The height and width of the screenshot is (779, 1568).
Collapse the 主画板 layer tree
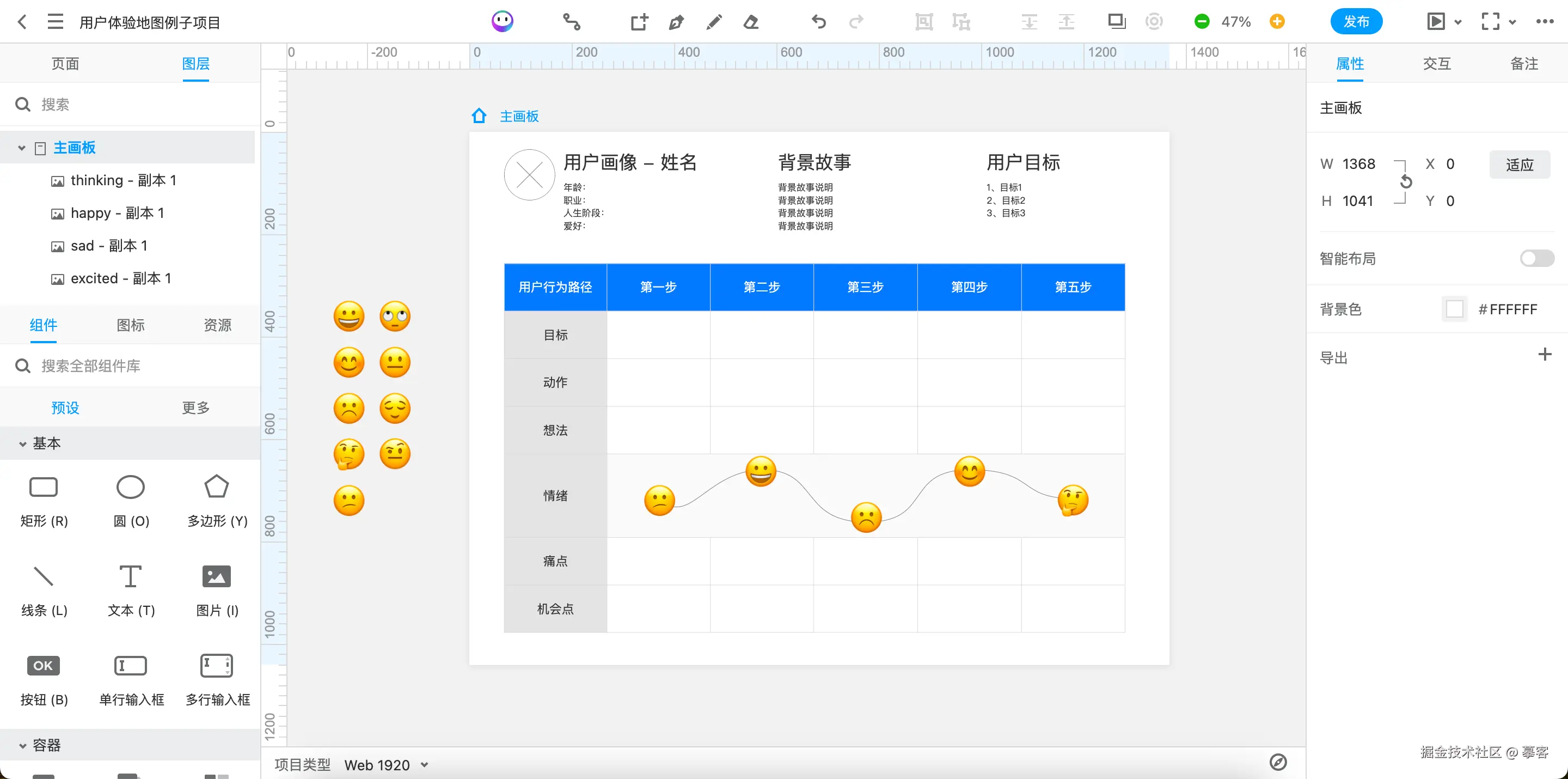point(22,148)
